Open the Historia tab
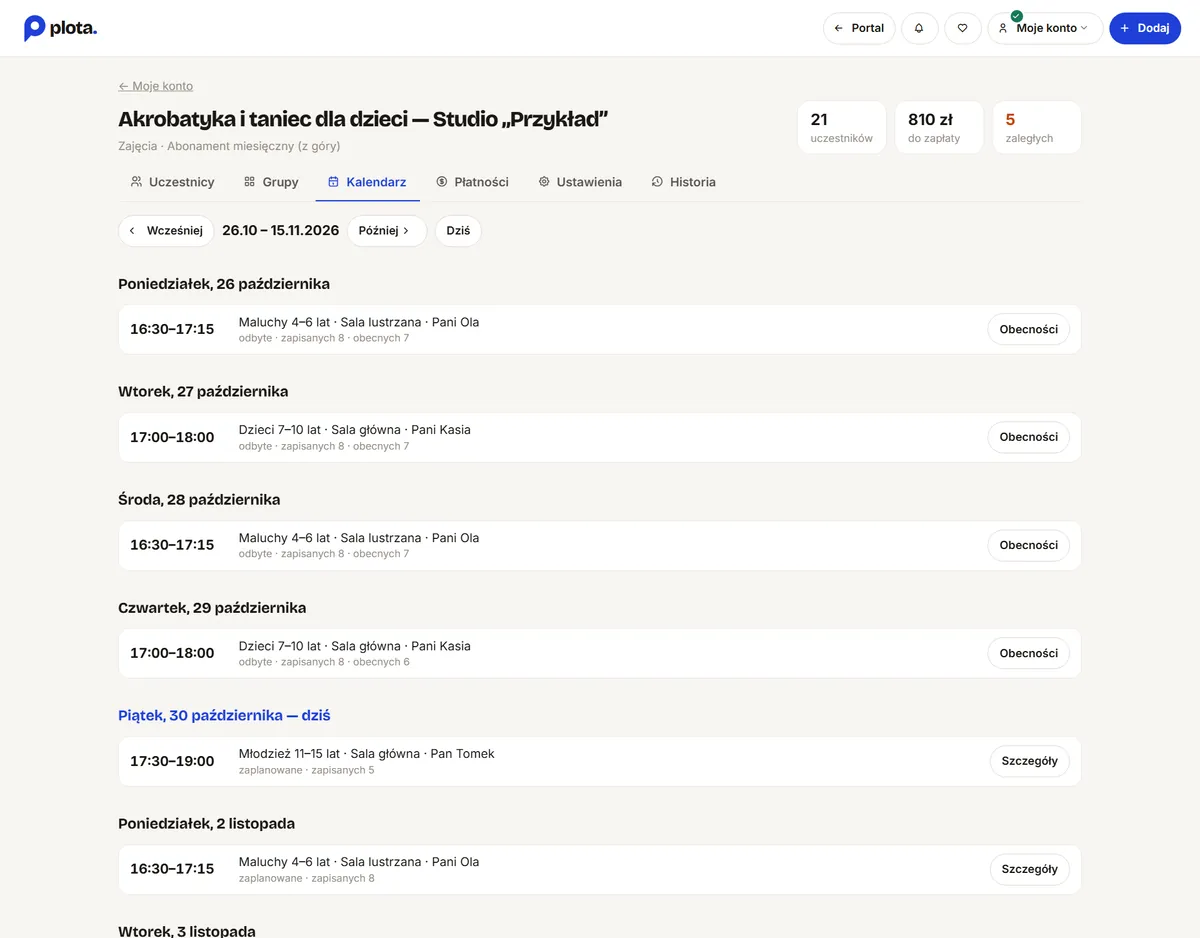This screenshot has width=1200, height=938. (x=683, y=182)
